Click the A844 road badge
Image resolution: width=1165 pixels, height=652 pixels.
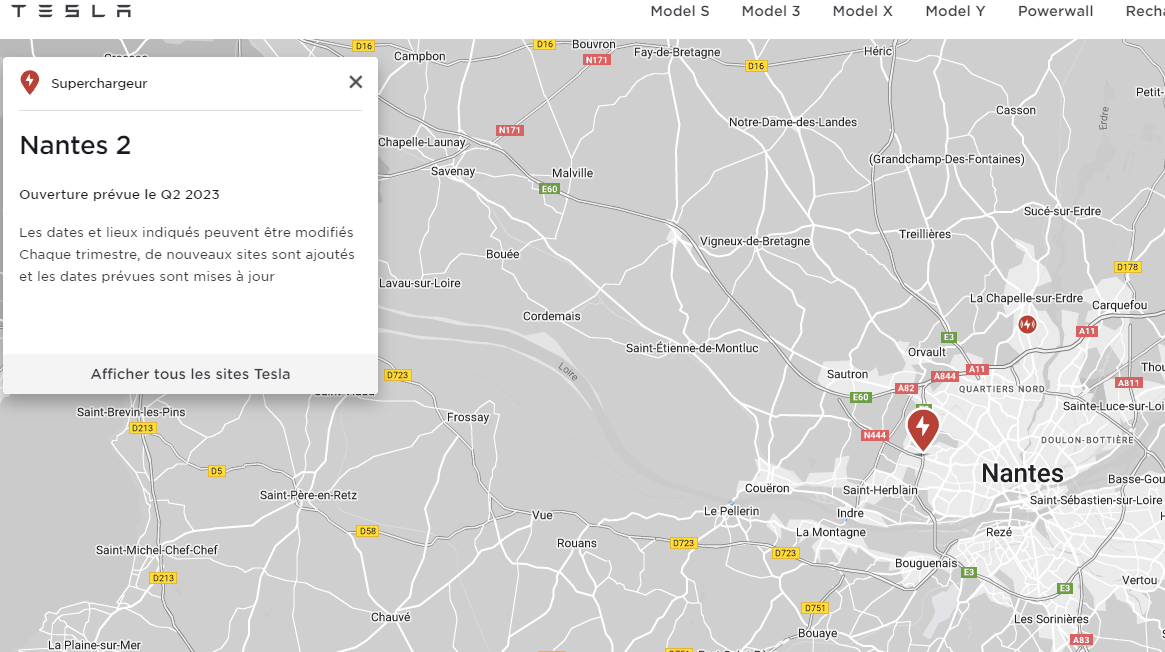point(945,376)
